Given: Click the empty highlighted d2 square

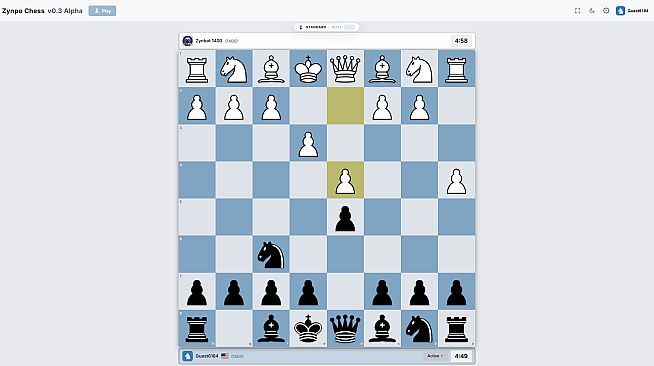Looking at the screenshot, I should (345, 106).
